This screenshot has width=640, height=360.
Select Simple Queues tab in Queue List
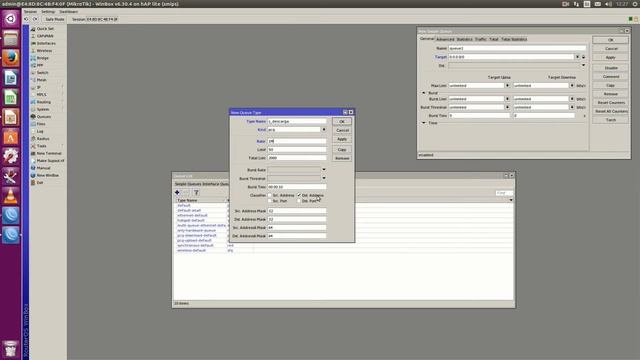pyautogui.click(x=188, y=184)
